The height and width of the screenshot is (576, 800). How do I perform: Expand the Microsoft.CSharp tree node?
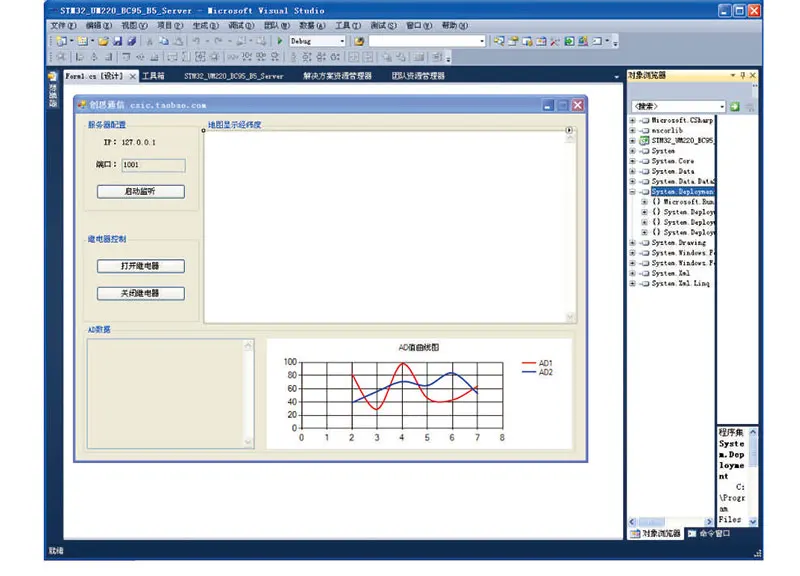633,120
